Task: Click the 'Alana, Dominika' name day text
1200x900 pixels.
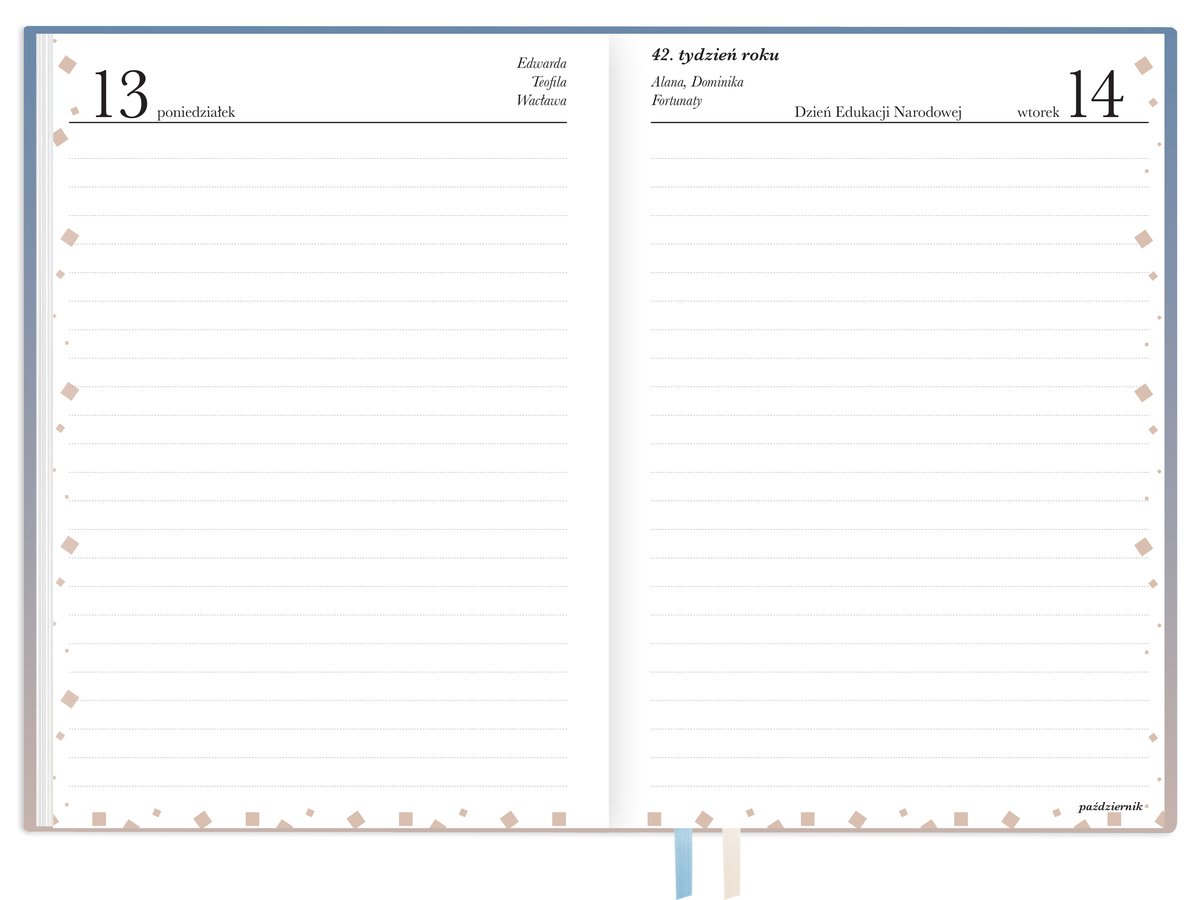Action: (x=697, y=82)
